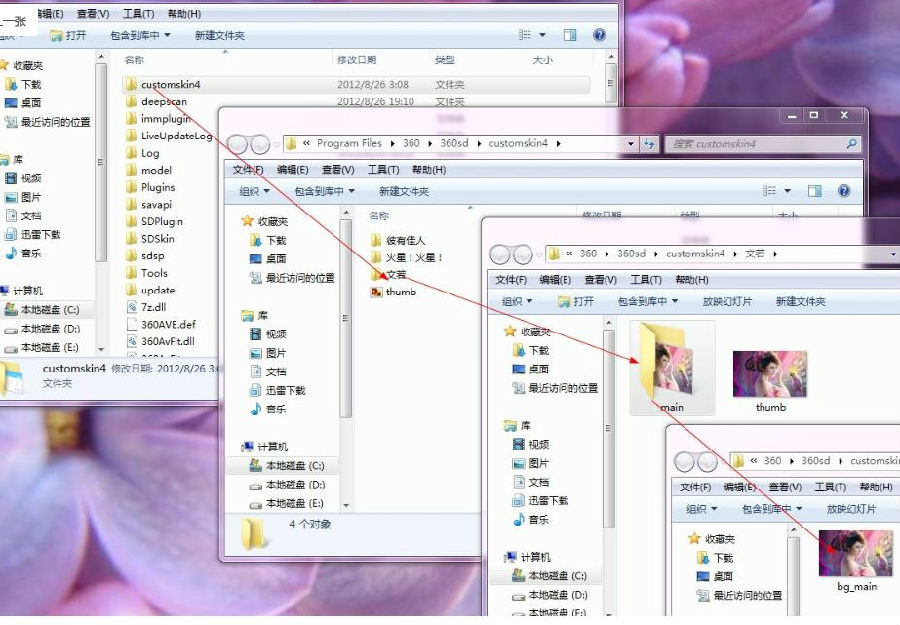Click 打开 in the 文若 window toolbar

tap(576, 301)
